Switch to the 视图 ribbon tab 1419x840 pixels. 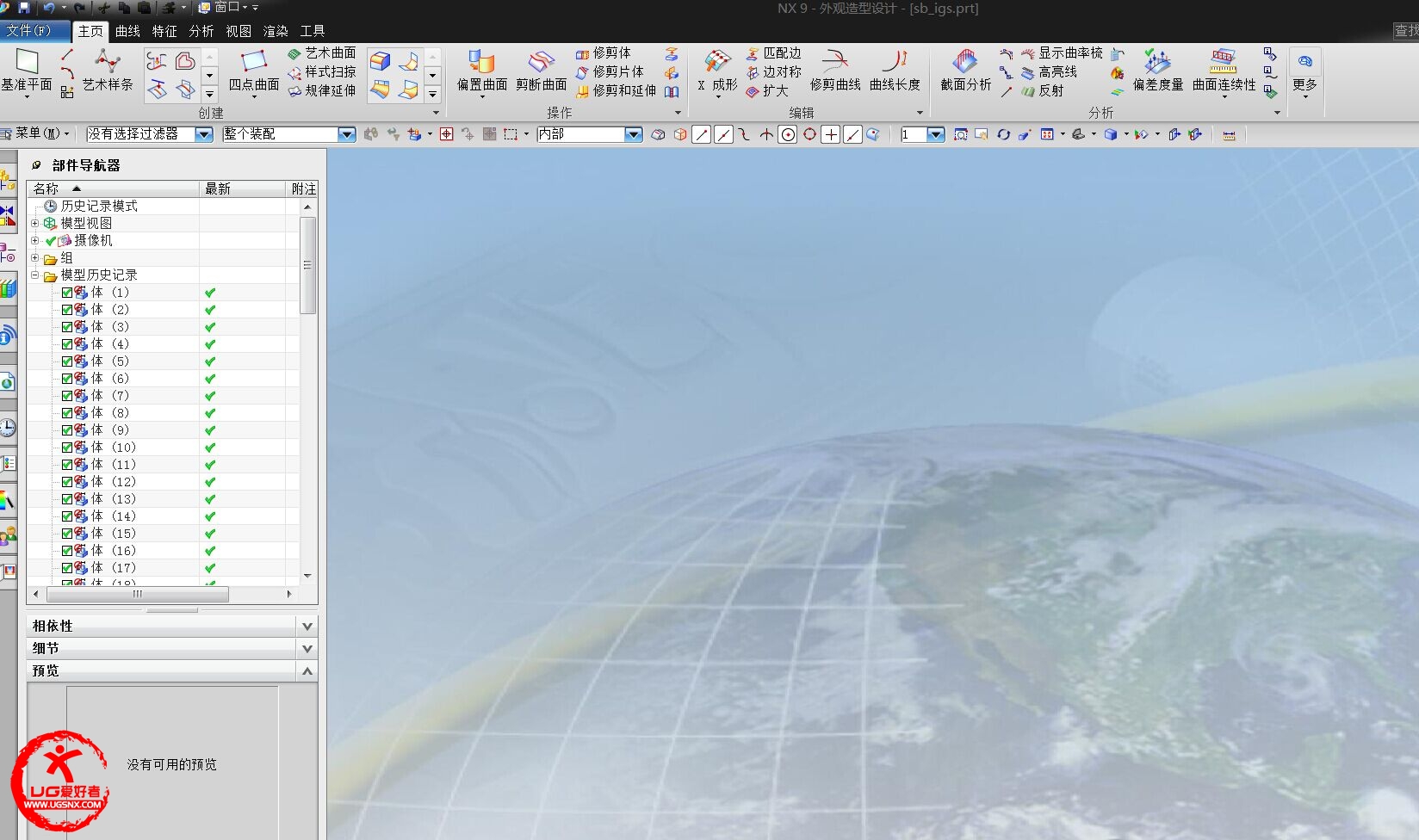(239, 31)
